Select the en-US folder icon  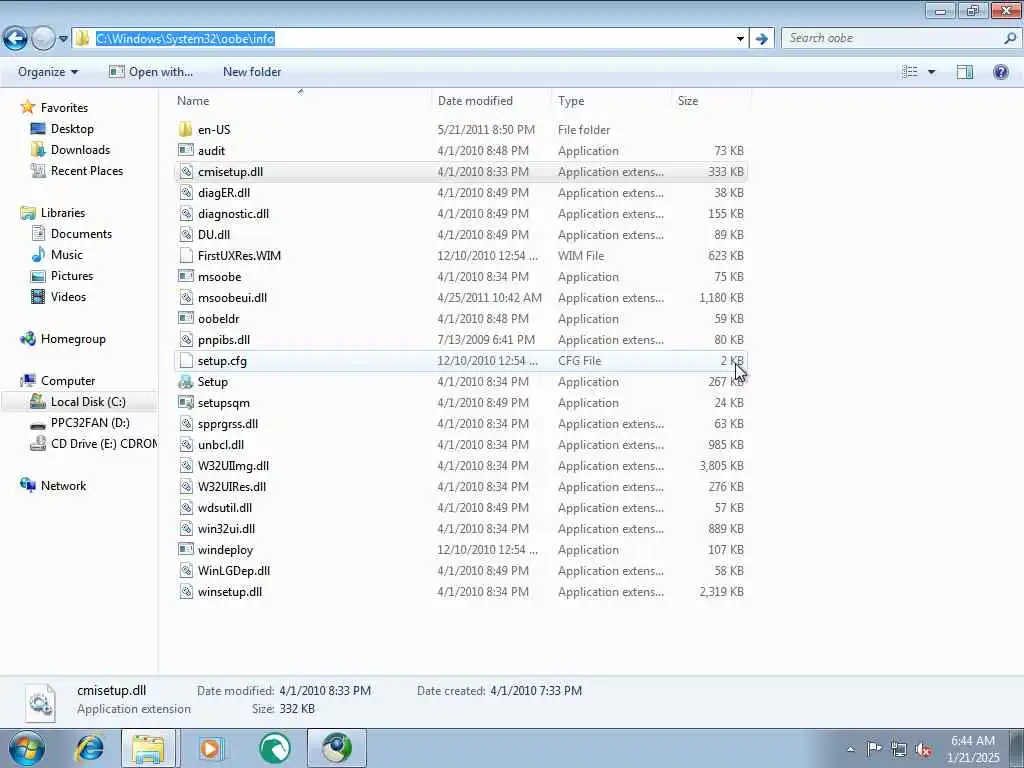(185, 129)
